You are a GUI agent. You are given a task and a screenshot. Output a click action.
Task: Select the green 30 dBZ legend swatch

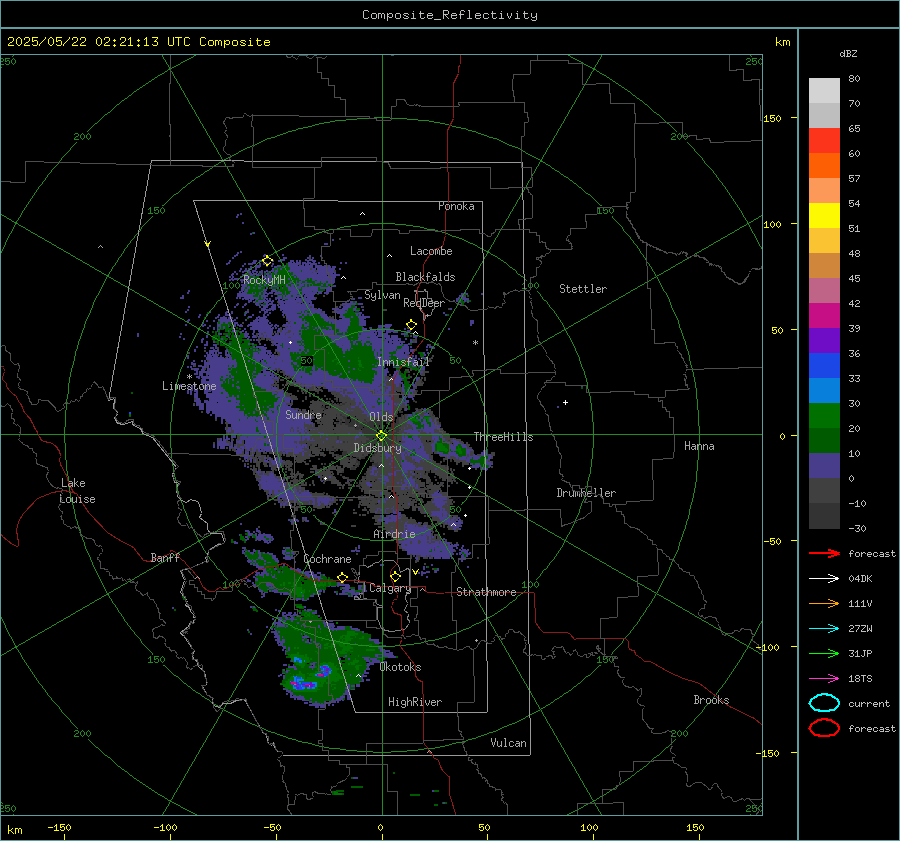[x=824, y=416]
